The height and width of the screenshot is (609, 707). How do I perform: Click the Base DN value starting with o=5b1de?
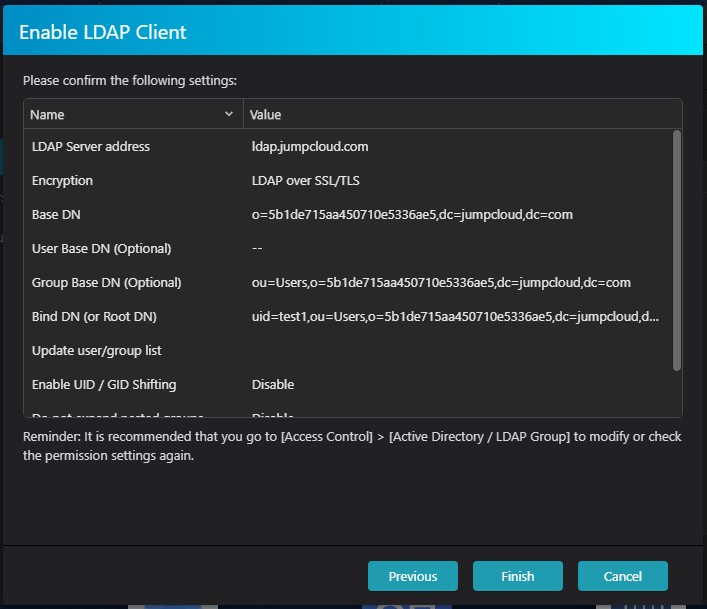click(412, 215)
